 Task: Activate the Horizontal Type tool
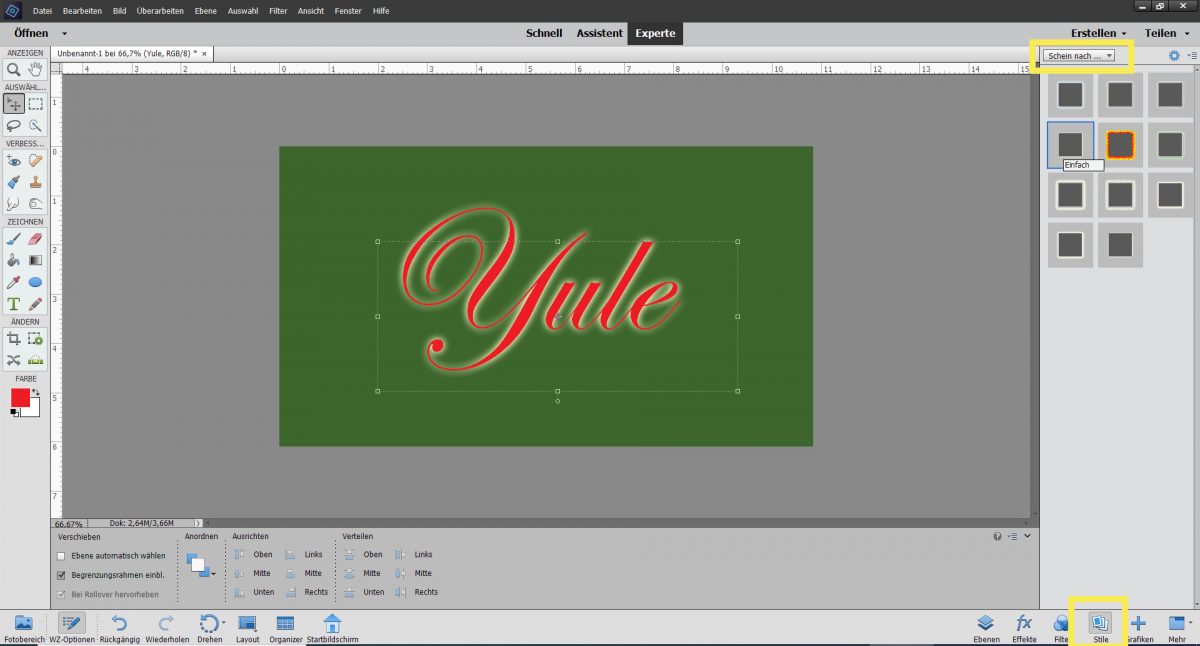pyautogui.click(x=14, y=302)
